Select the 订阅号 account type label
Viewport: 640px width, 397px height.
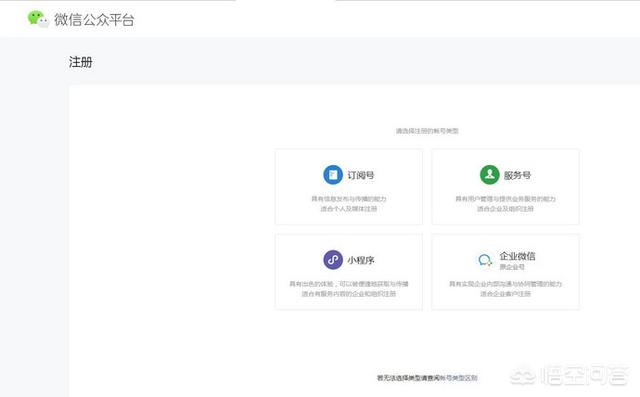(361, 175)
